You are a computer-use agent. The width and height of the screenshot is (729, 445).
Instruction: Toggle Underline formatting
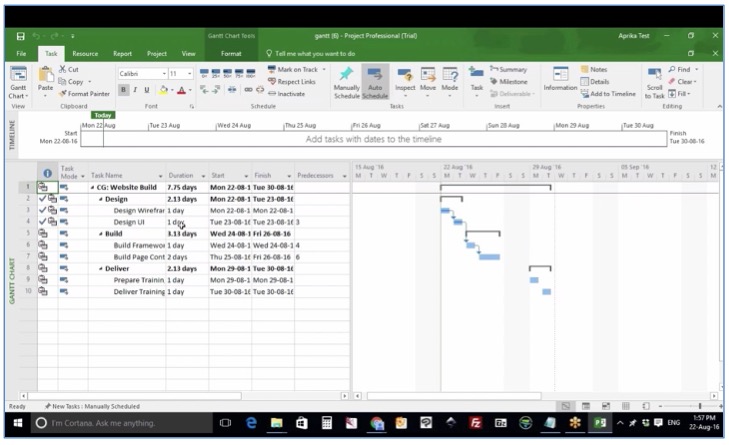point(146,89)
